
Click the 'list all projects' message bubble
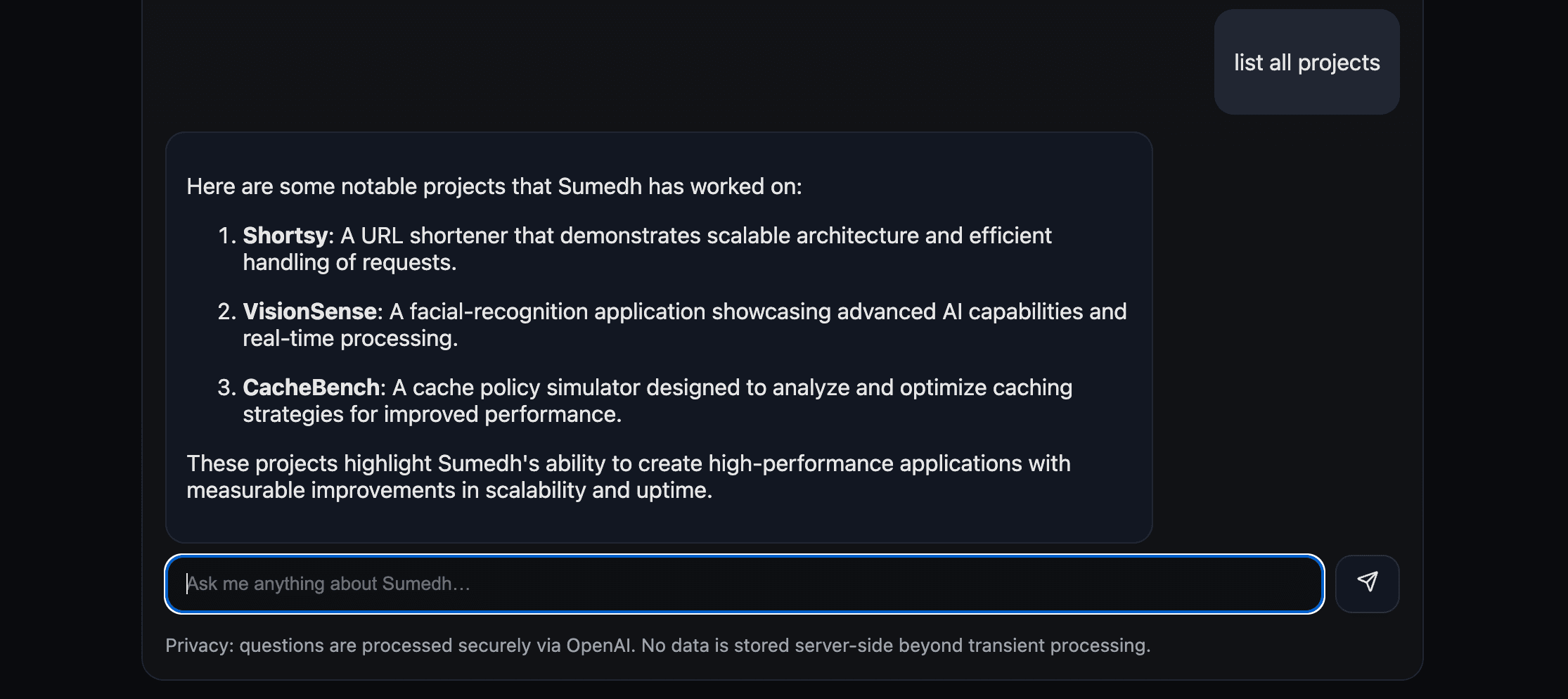coord(1306,63)
